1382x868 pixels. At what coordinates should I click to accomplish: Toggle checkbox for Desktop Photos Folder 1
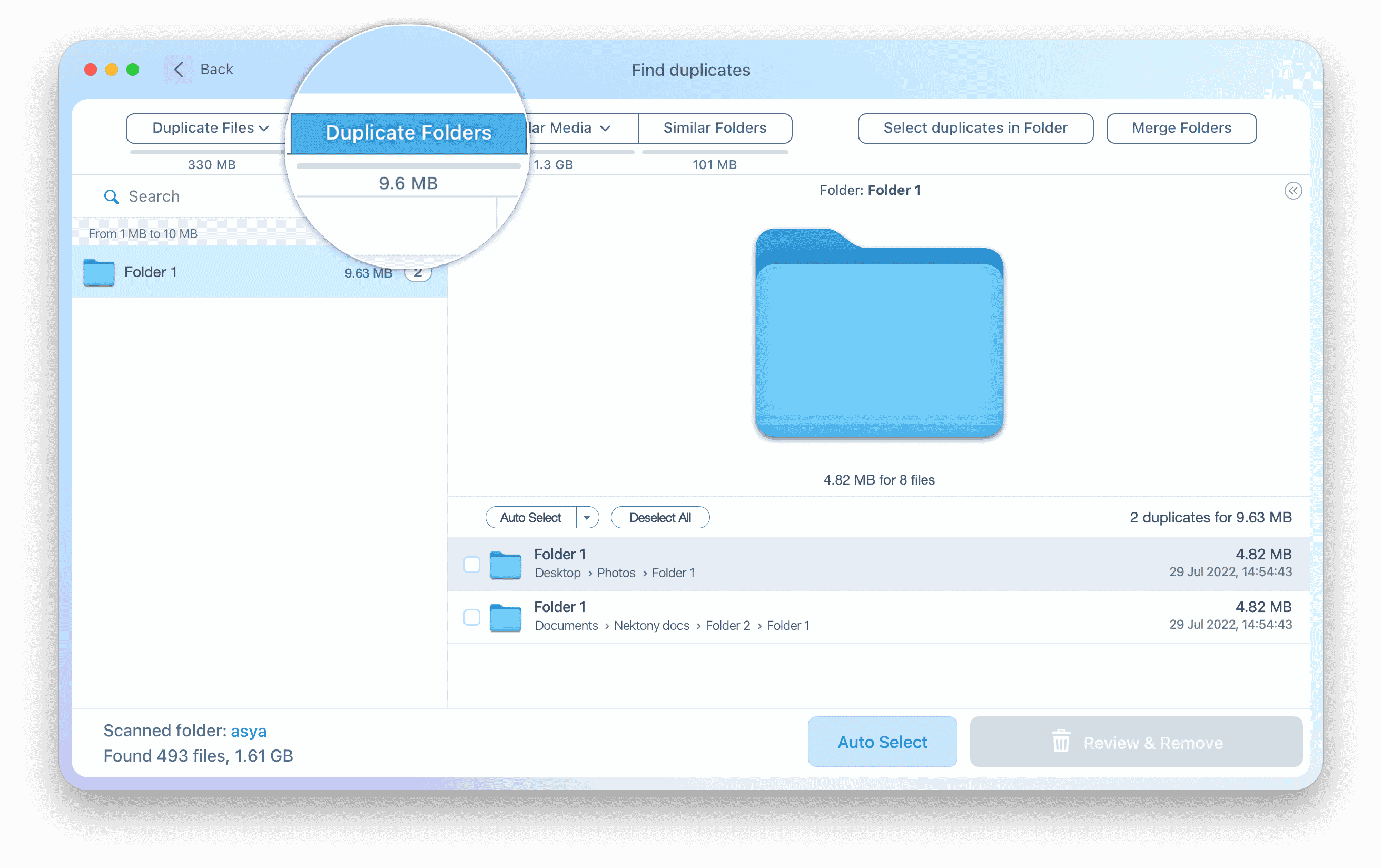[x=472, y=563]
